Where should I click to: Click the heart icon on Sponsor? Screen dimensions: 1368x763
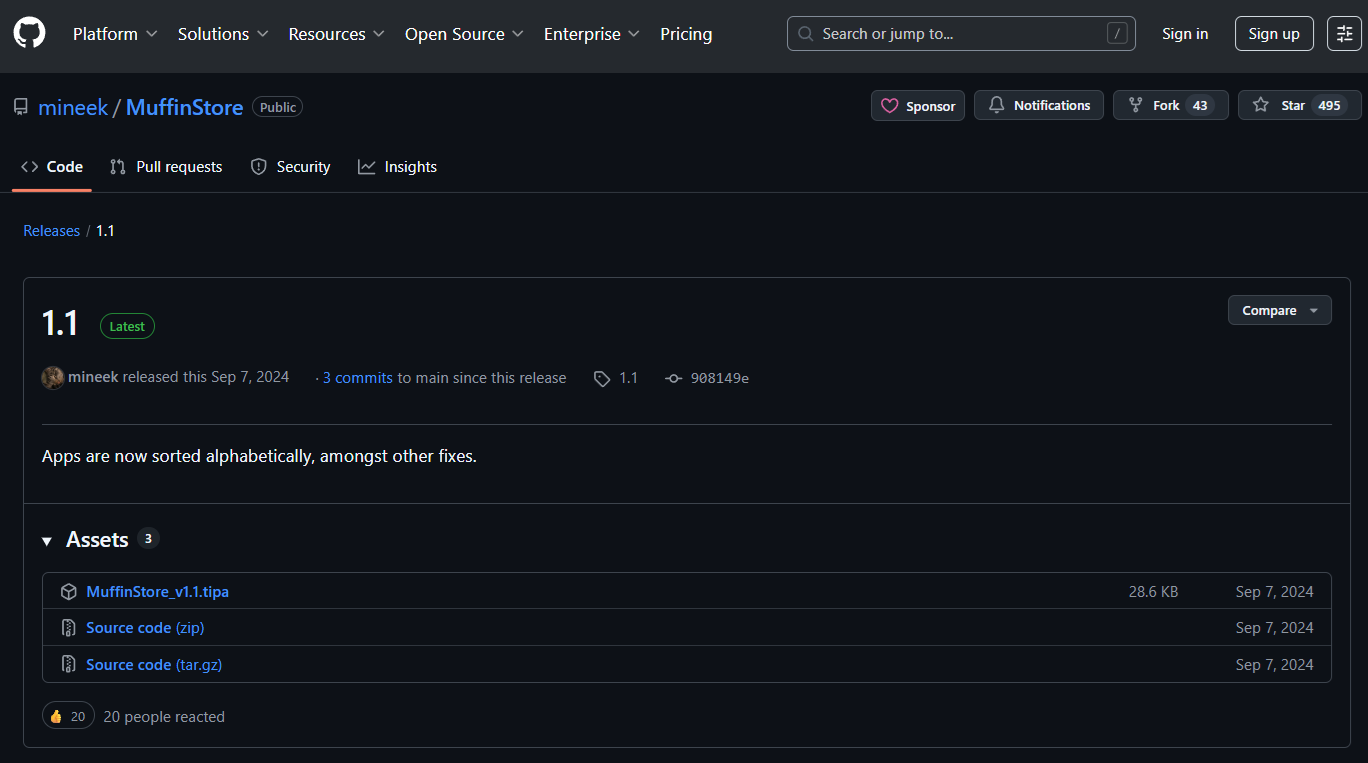pyautogui.click(x=889, y=106)
